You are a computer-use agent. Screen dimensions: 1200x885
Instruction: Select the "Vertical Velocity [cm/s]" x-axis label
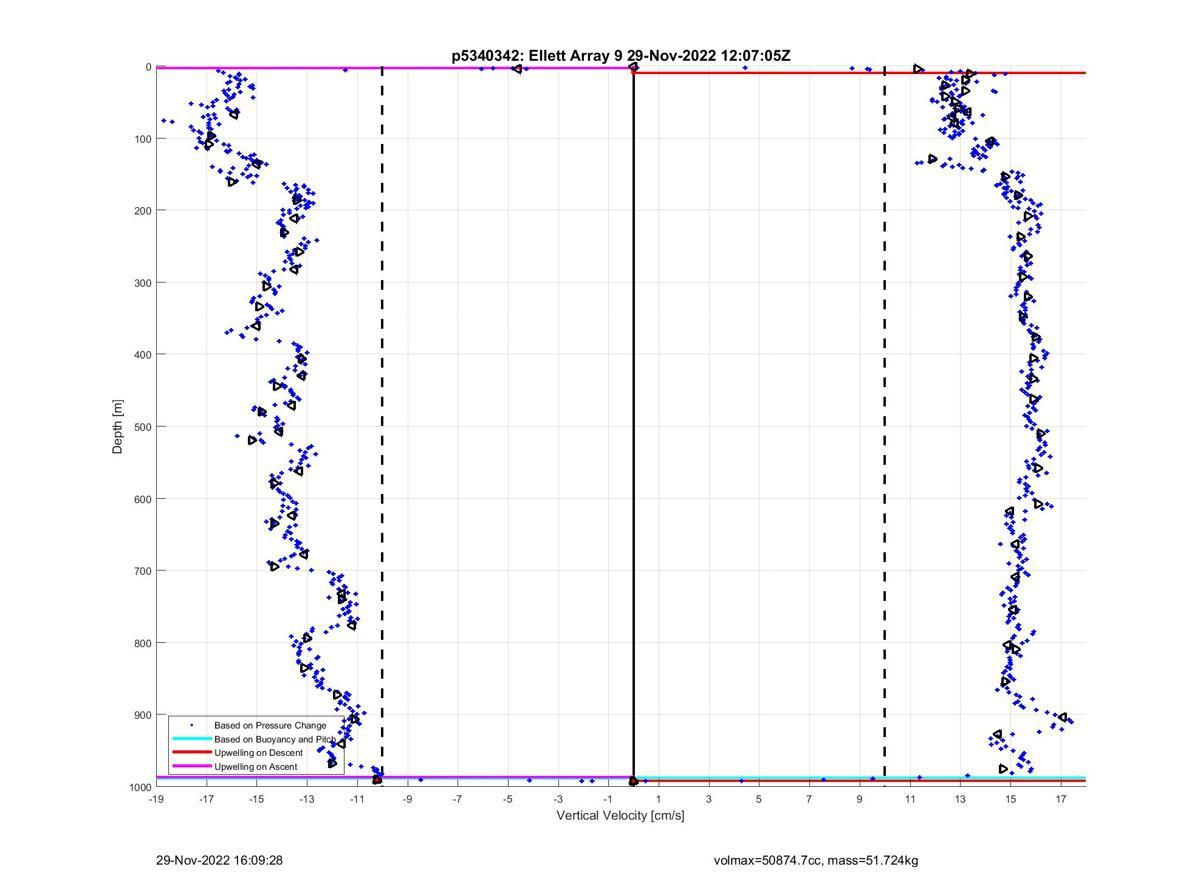(x=620, y=815)
